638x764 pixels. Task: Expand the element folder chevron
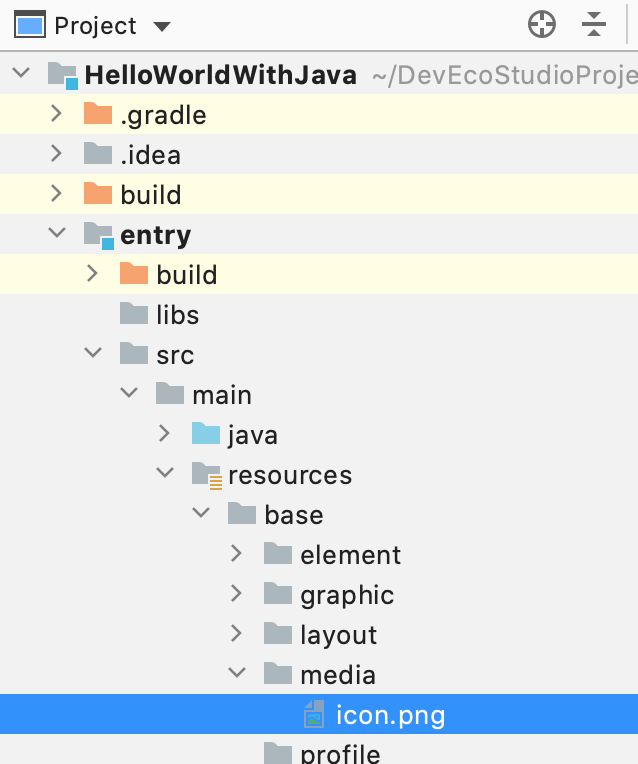point(236,553)
